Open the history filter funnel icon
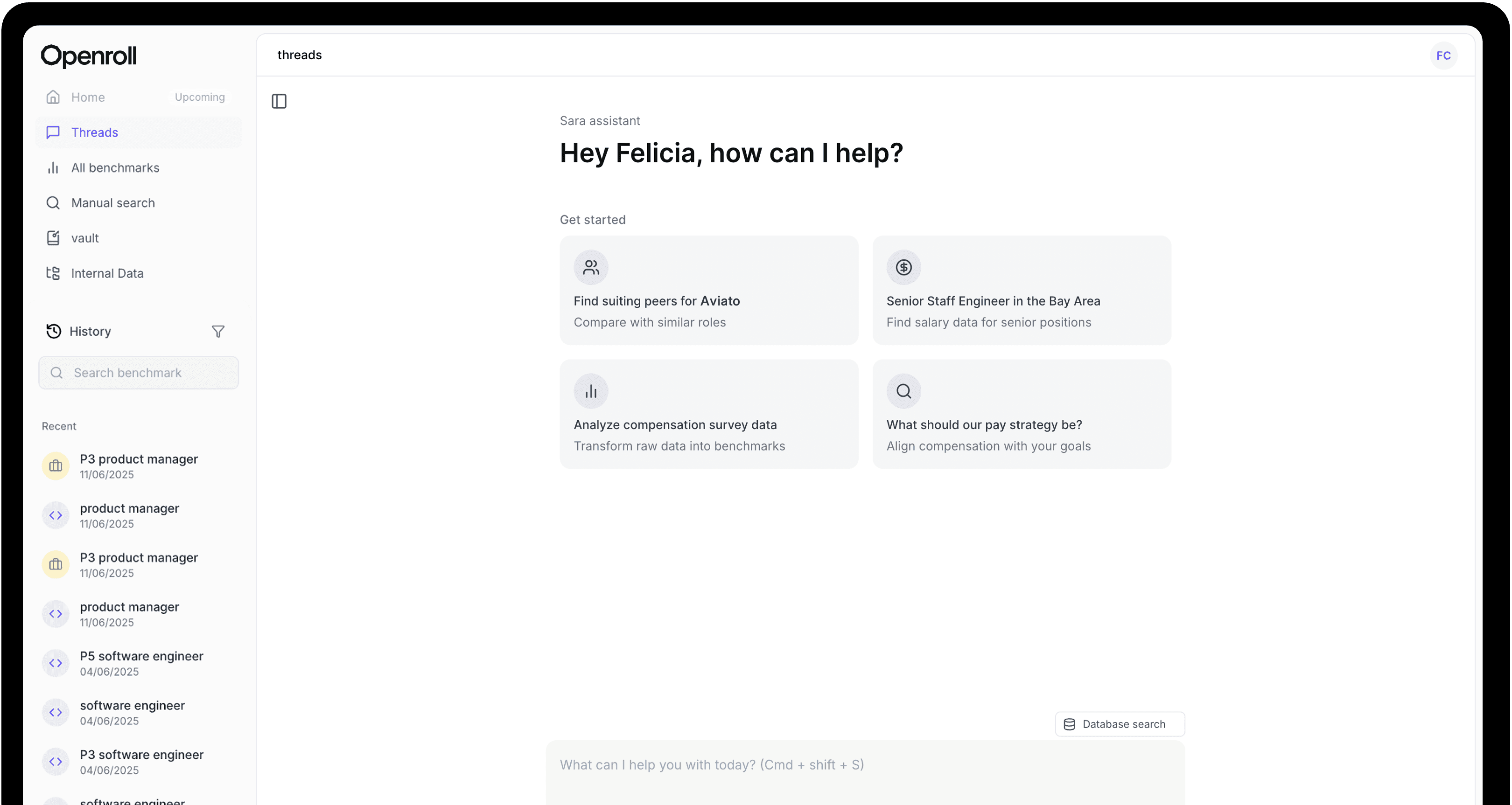Image resolution: width=1512 pixels, height=805 pixels. click(218, 332)
